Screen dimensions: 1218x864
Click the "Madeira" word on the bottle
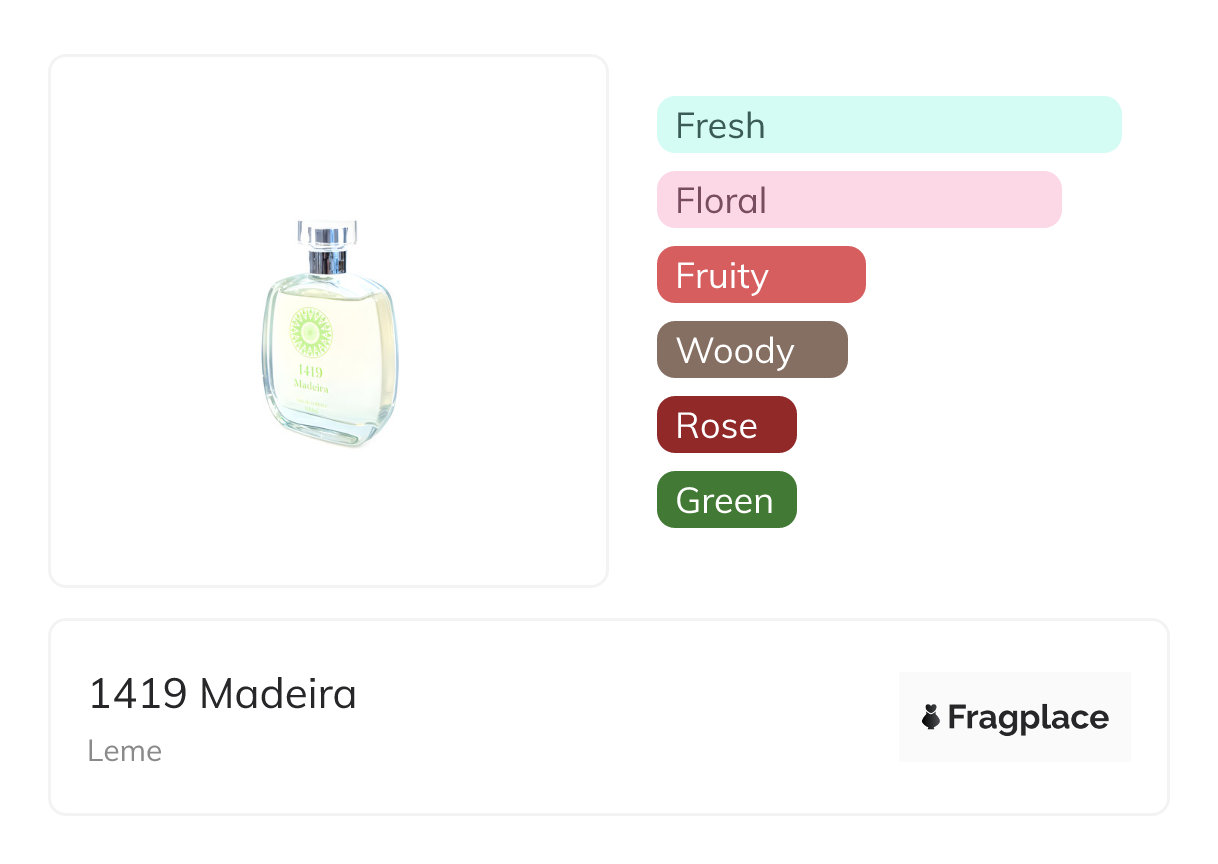310,386
